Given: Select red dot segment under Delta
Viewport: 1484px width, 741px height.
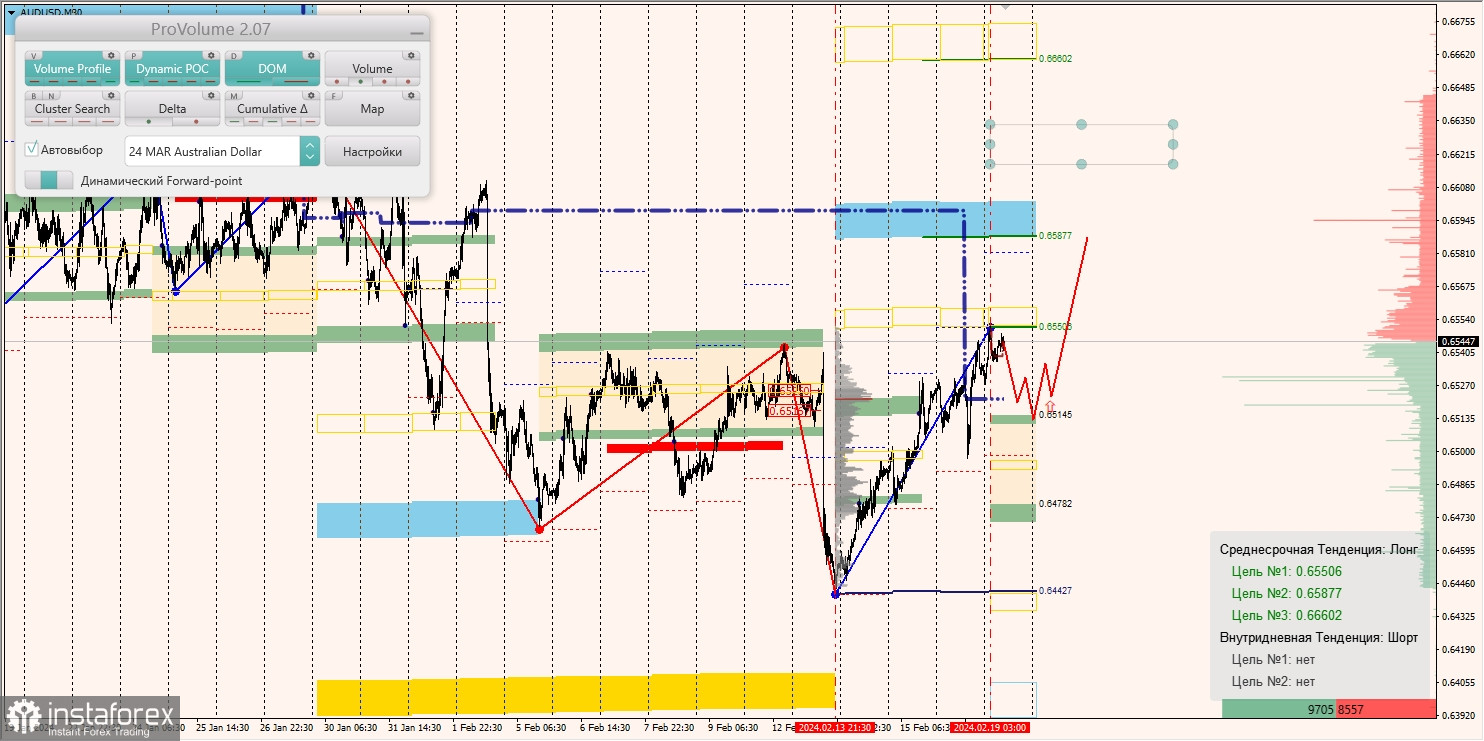Looking at the screenshot, I should coord(197,122).
